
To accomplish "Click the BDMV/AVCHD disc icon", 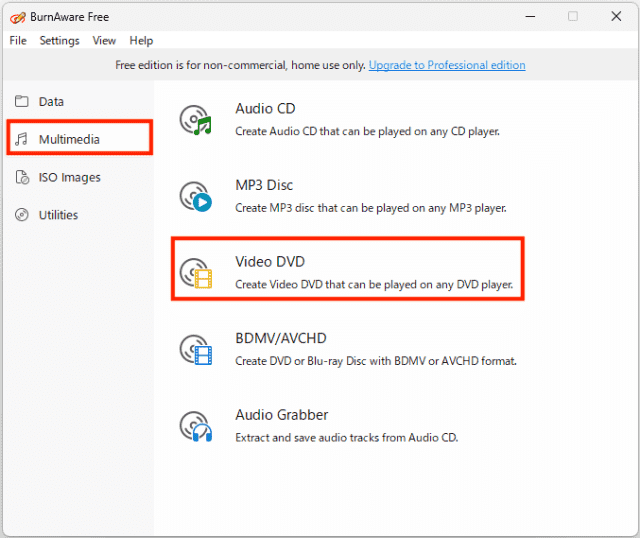I will point(196,349).
